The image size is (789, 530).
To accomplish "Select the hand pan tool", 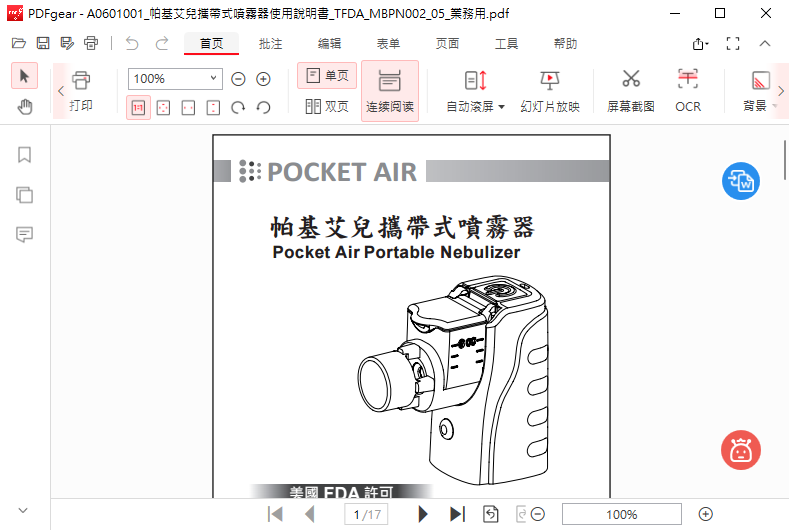I will pyautogui.click(x=24, y=106).
